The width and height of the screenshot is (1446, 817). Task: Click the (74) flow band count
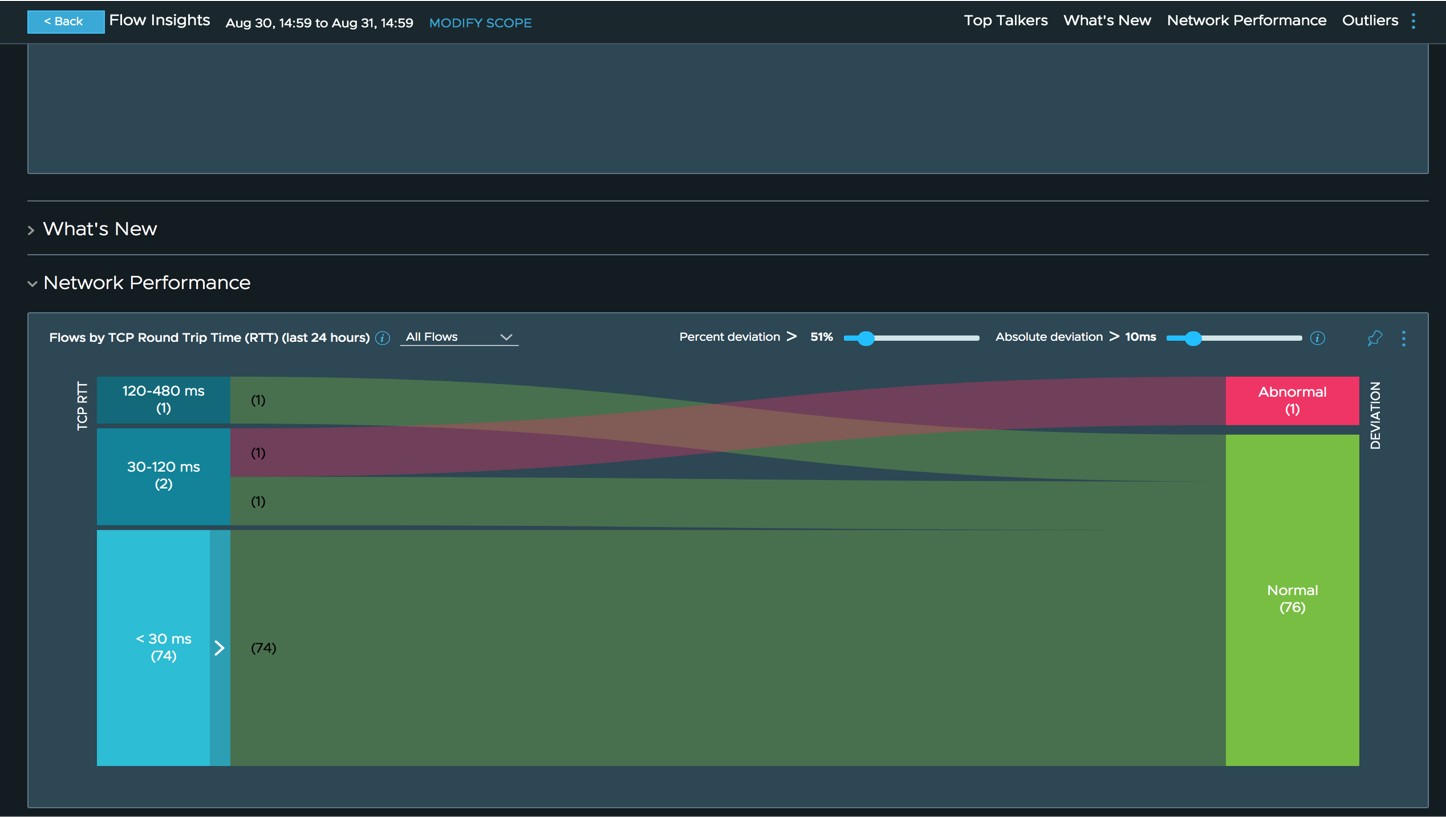click(263, 648)
